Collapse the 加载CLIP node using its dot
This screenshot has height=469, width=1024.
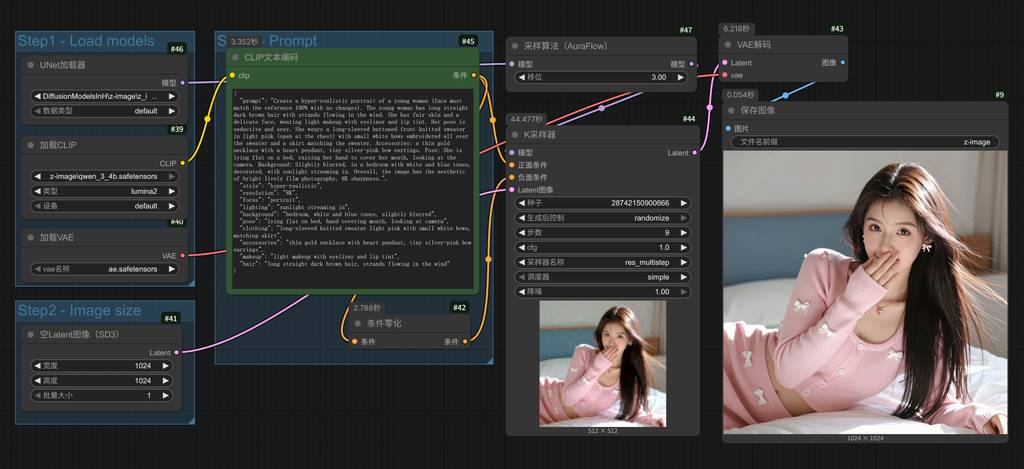tap(30, 144)
